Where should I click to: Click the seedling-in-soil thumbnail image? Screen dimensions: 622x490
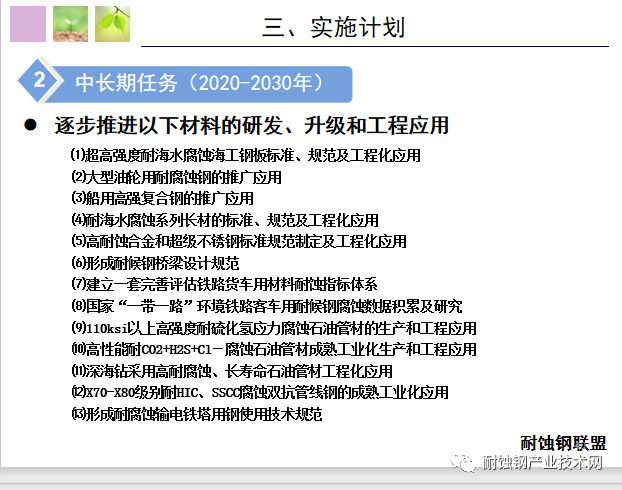coord(71,24)
